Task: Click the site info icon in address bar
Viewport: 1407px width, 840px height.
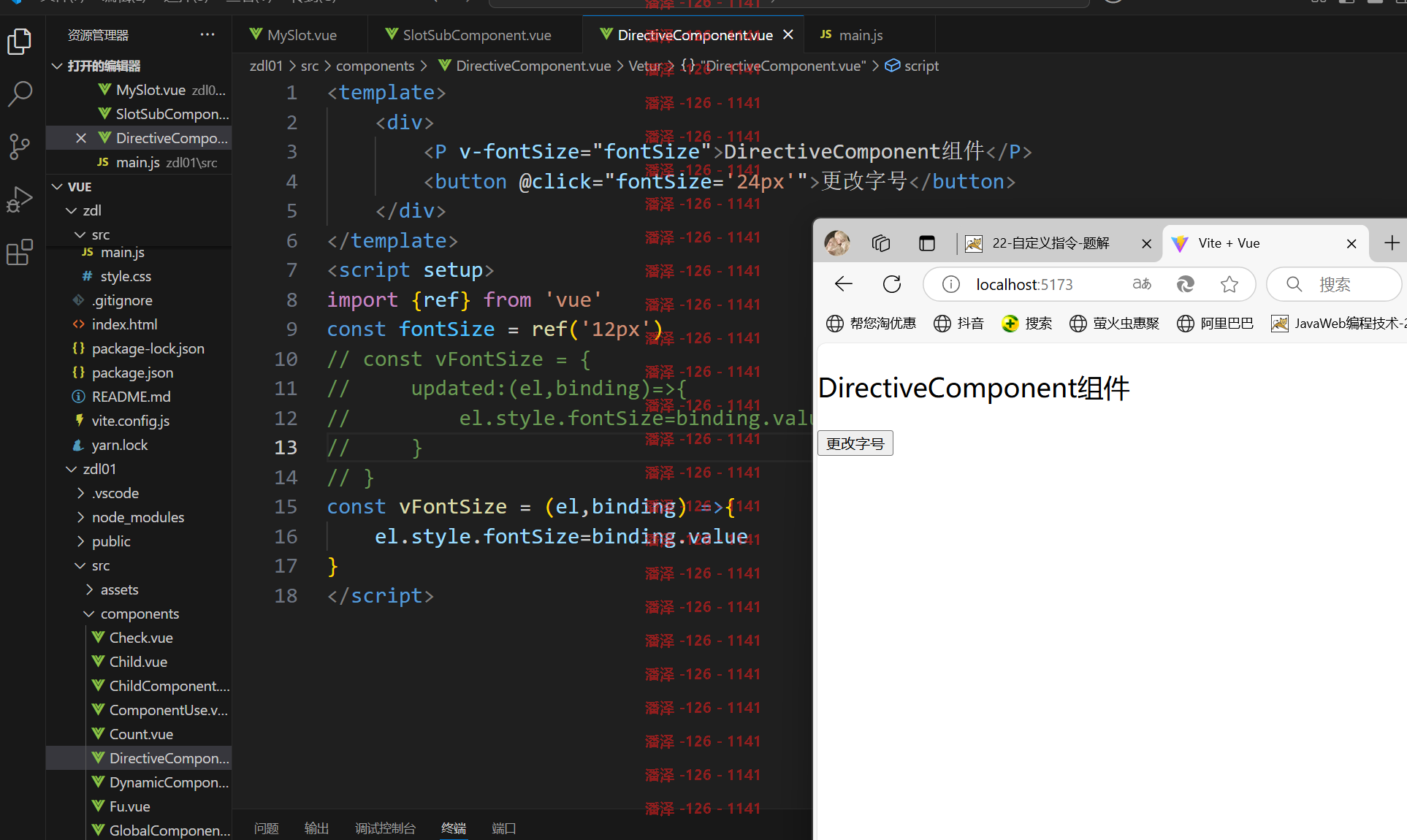Action: pyautogui.click(x=951, y=284)
